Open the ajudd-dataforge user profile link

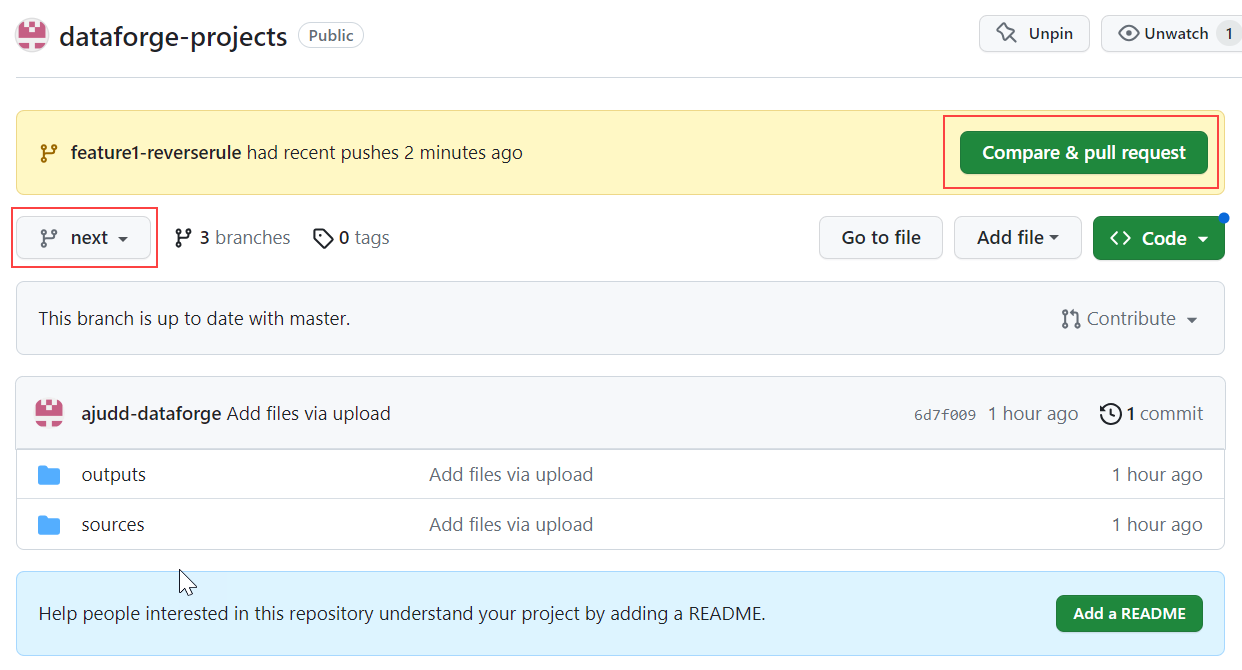[151, 414]
